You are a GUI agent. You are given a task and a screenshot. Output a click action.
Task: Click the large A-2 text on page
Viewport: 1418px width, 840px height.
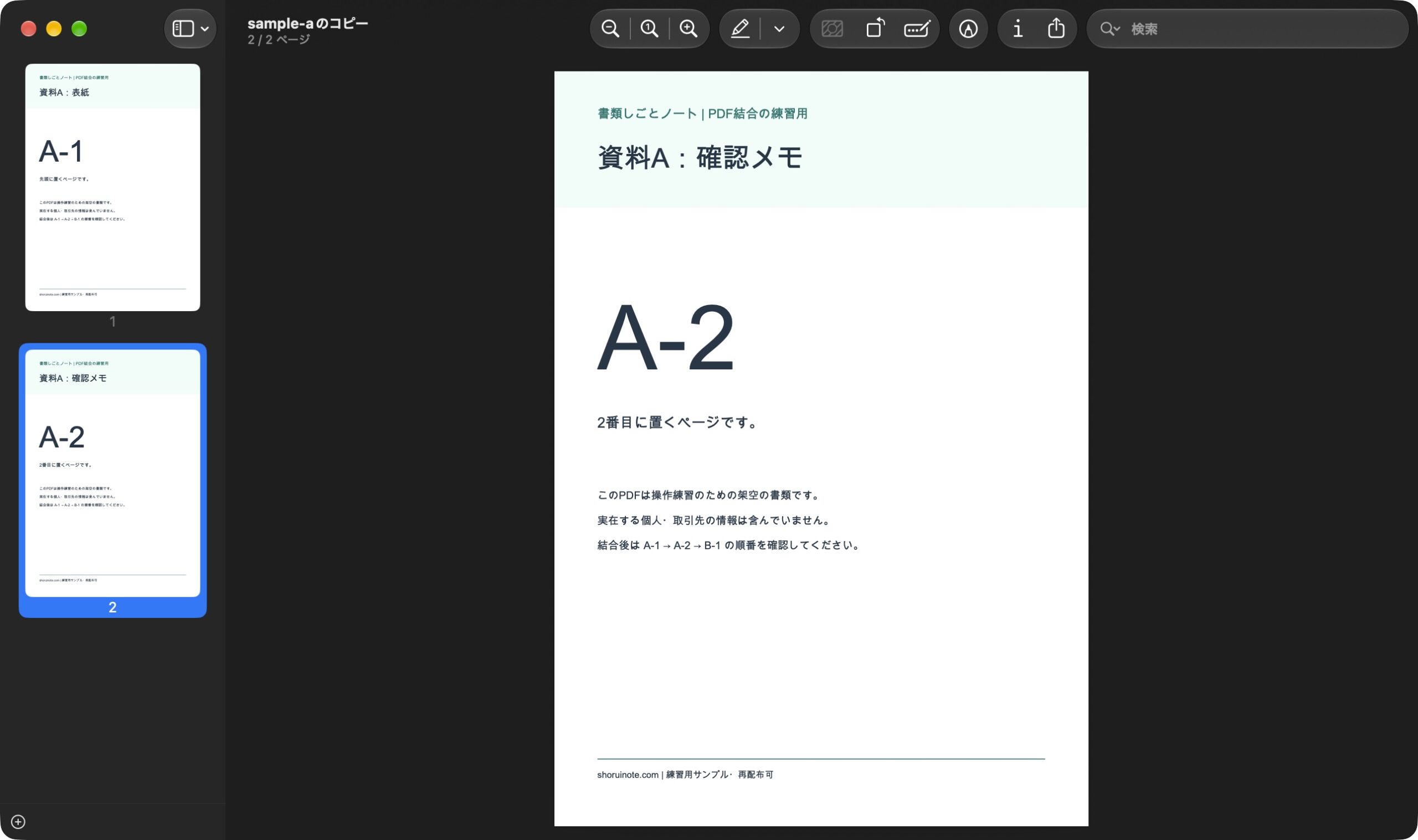[666, 337]
